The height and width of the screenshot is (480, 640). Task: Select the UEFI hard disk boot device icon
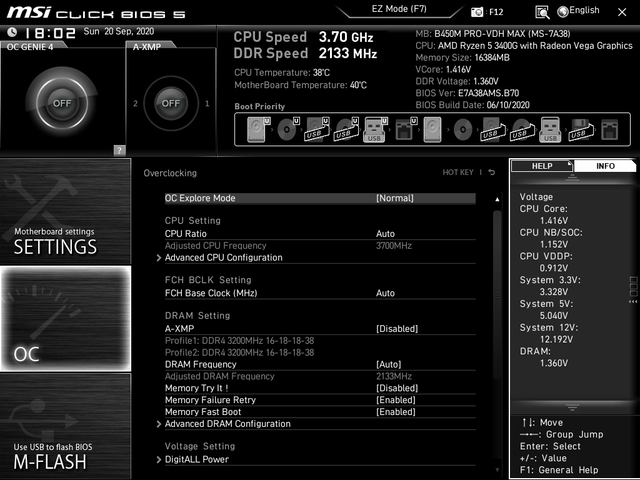(258, 130)
